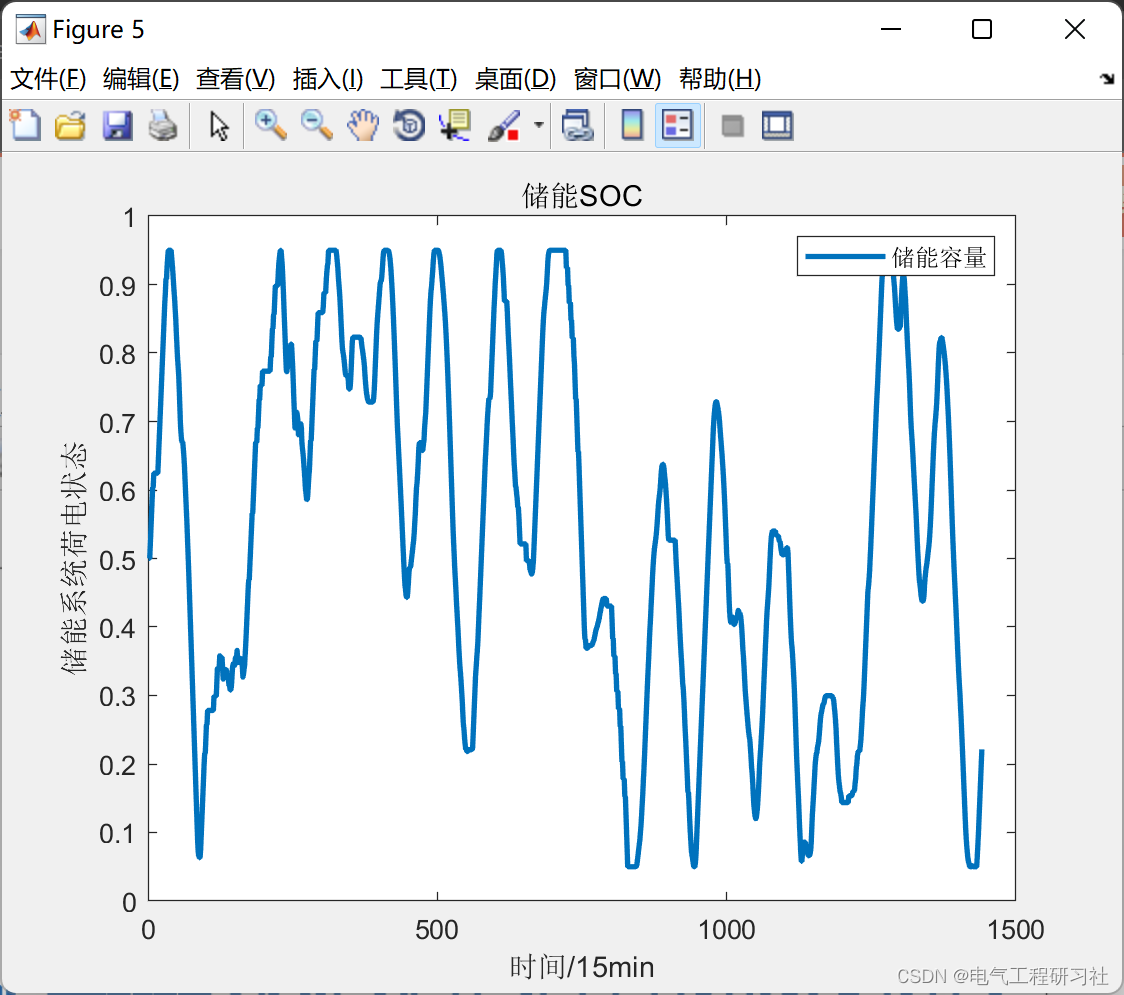Click the New Figure icon
Image resolution: width=1124 pixels, height=995 pixels.
[x=25, y=125]
